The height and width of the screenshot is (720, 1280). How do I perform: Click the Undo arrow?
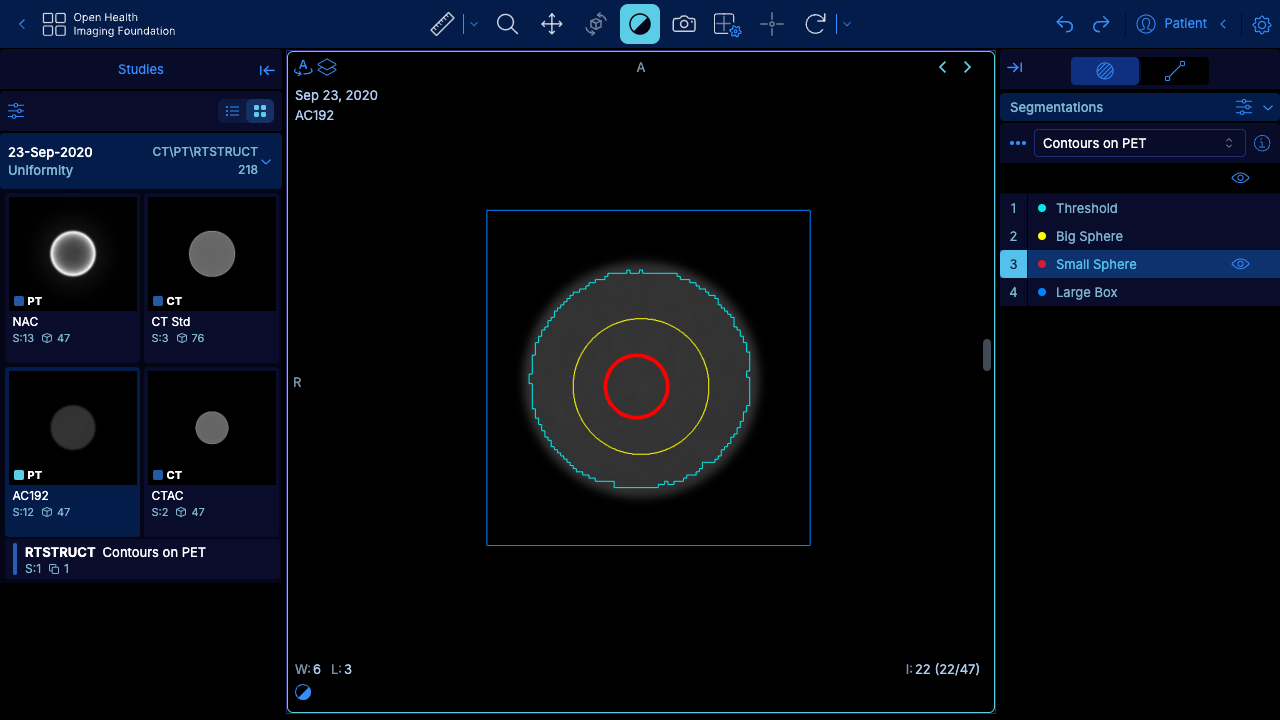click(x=1065, y=24)
